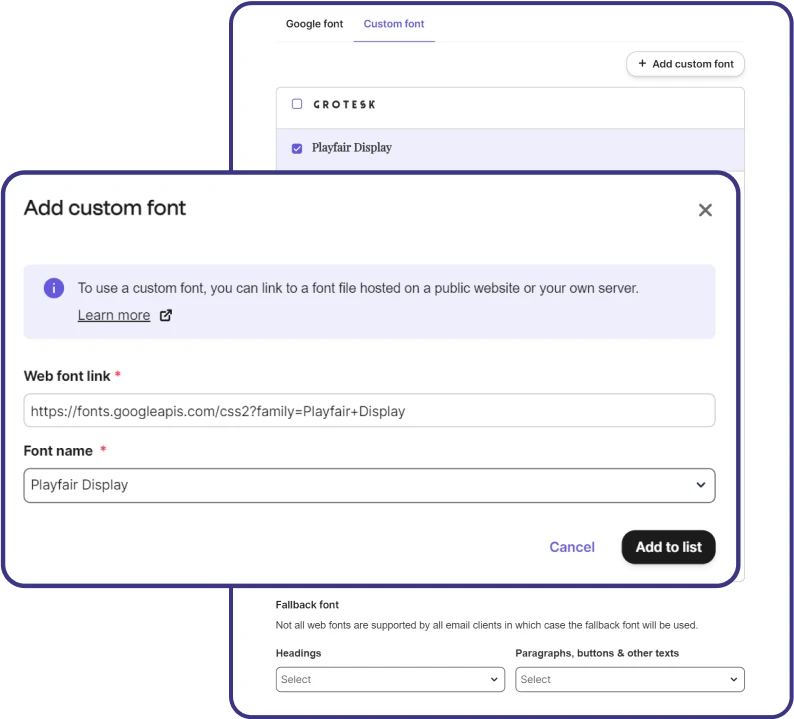Check the GROTESK font checkbox
The height and width of the screenshot is (719, 794).
pyautogui.click(x=297, y=104)
